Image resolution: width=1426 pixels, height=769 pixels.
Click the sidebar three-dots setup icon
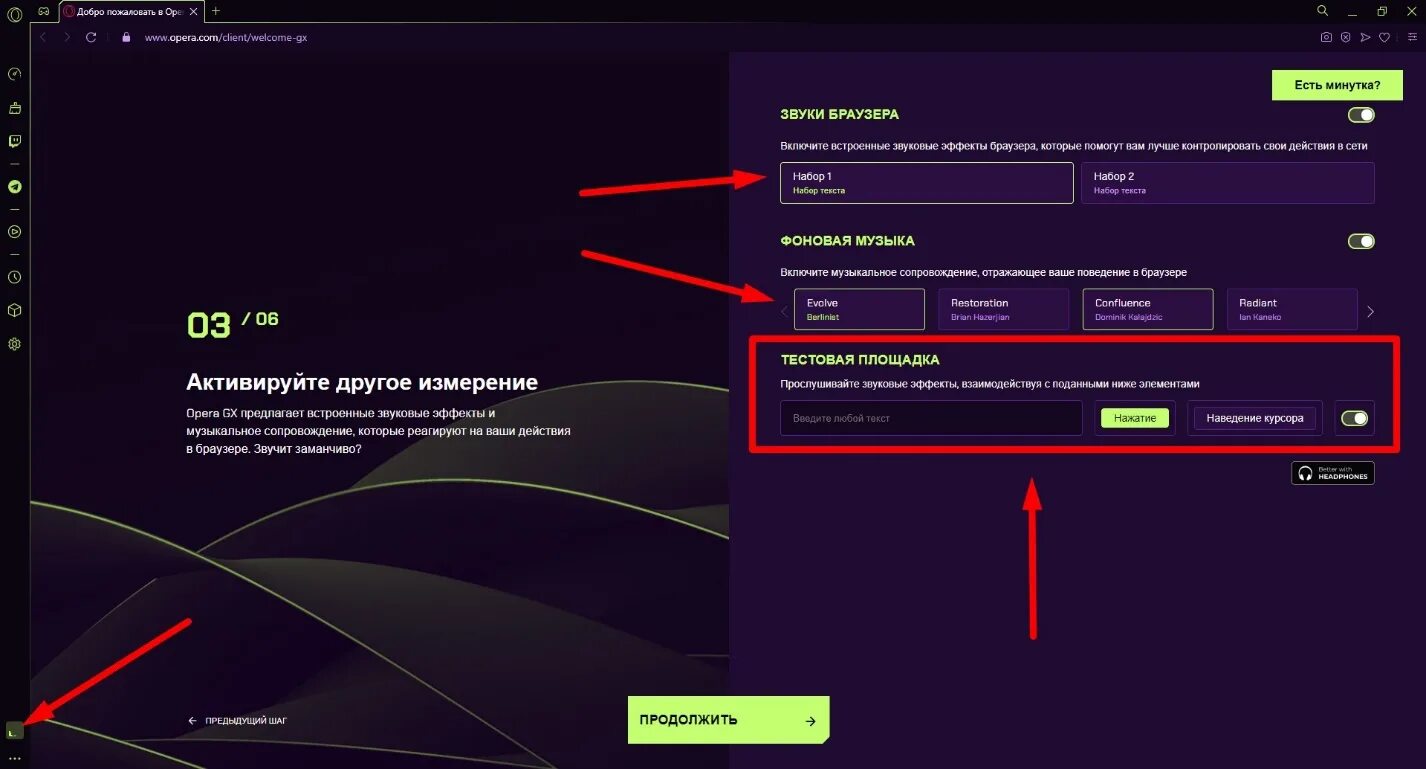click(x=14, y=759)
